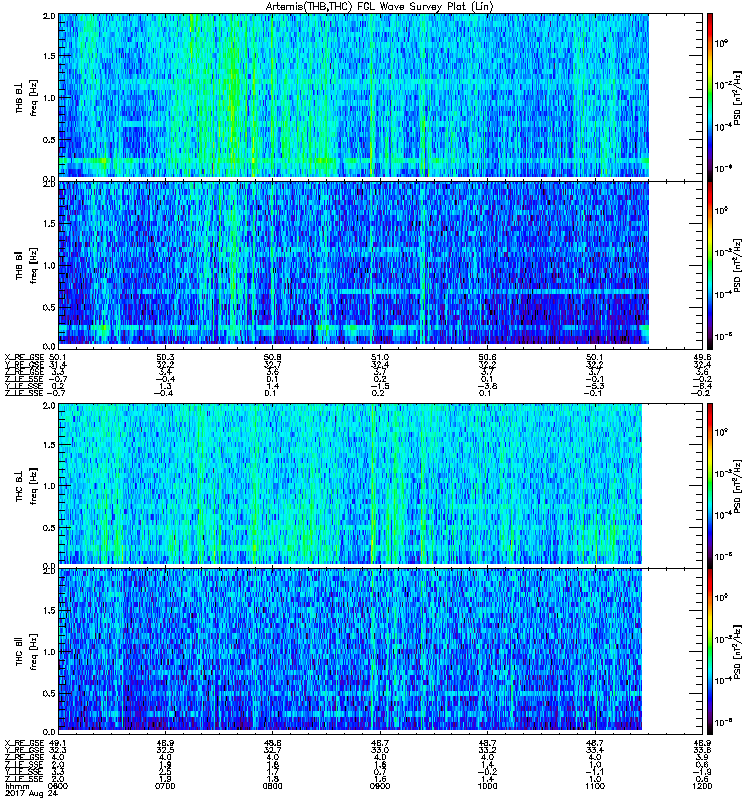This screenshot has height=800, width=750.
Task: Select the THB B⊥ spectrogram panel
Action: 381,96
